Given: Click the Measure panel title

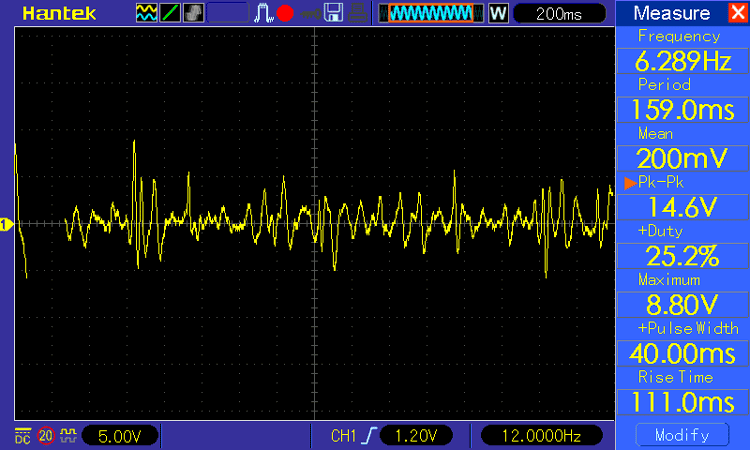Looking at the screenshot, I should [x=672, y=13].
